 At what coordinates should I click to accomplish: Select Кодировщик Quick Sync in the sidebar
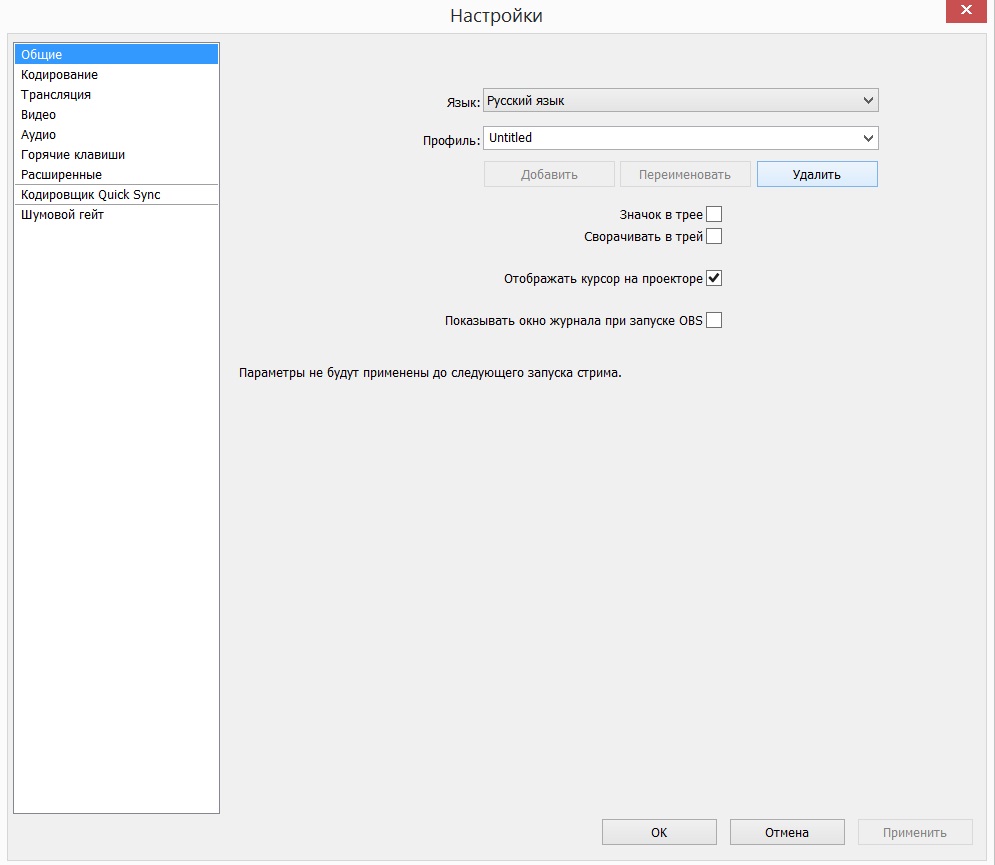(90, 195)
